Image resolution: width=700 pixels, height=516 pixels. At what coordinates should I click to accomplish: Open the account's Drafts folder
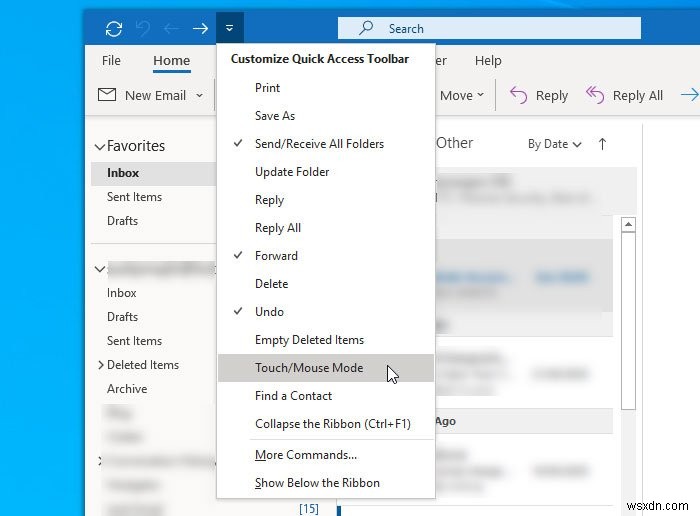[x=122, y=317]
